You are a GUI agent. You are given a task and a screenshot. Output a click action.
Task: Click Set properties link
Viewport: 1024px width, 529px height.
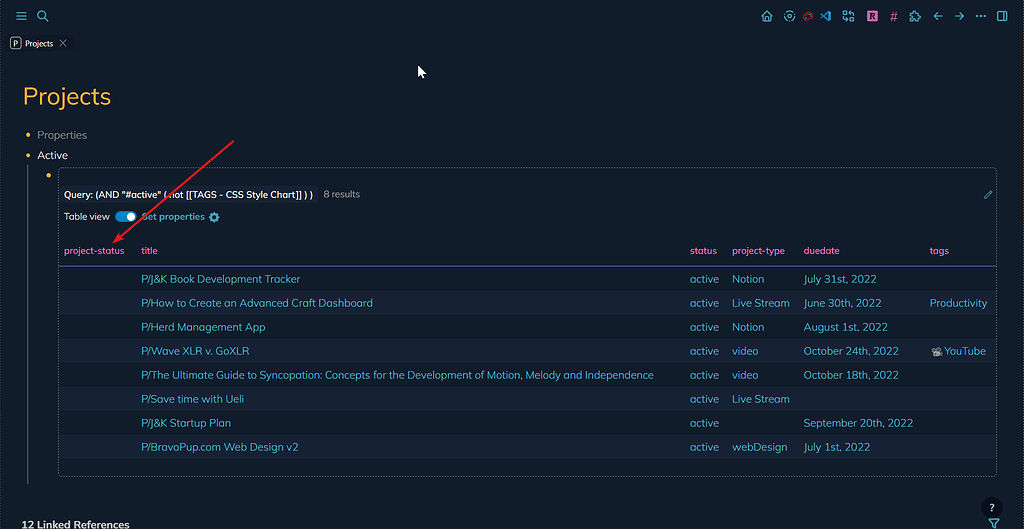(173, 217)
